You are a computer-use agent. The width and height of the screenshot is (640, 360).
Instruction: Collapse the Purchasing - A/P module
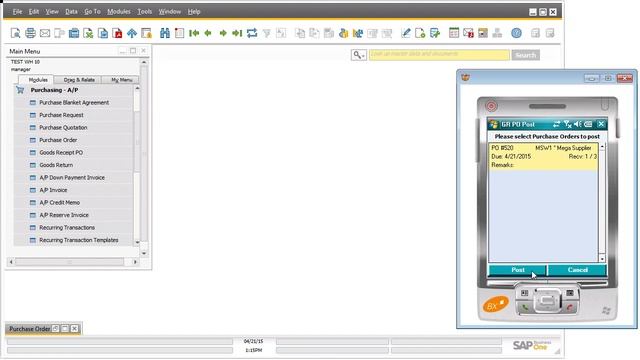pyautogui.click(x=54, y=90)
